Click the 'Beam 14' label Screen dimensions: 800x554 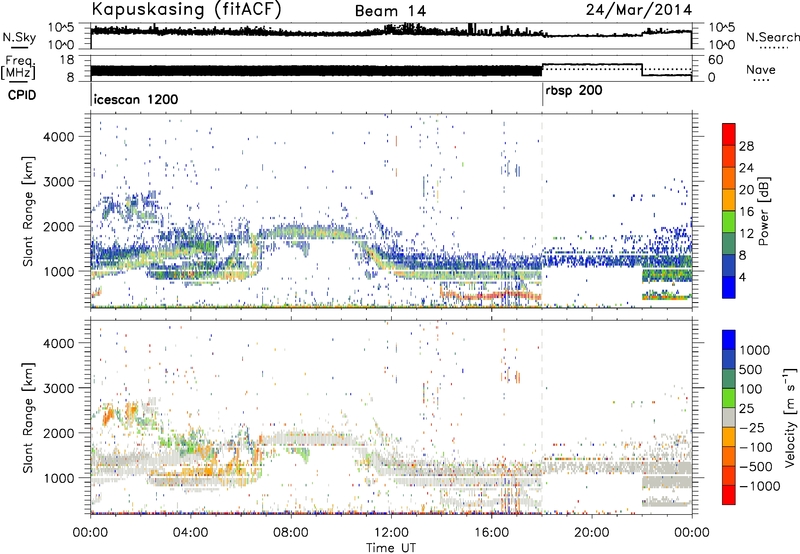click(390, 11)
